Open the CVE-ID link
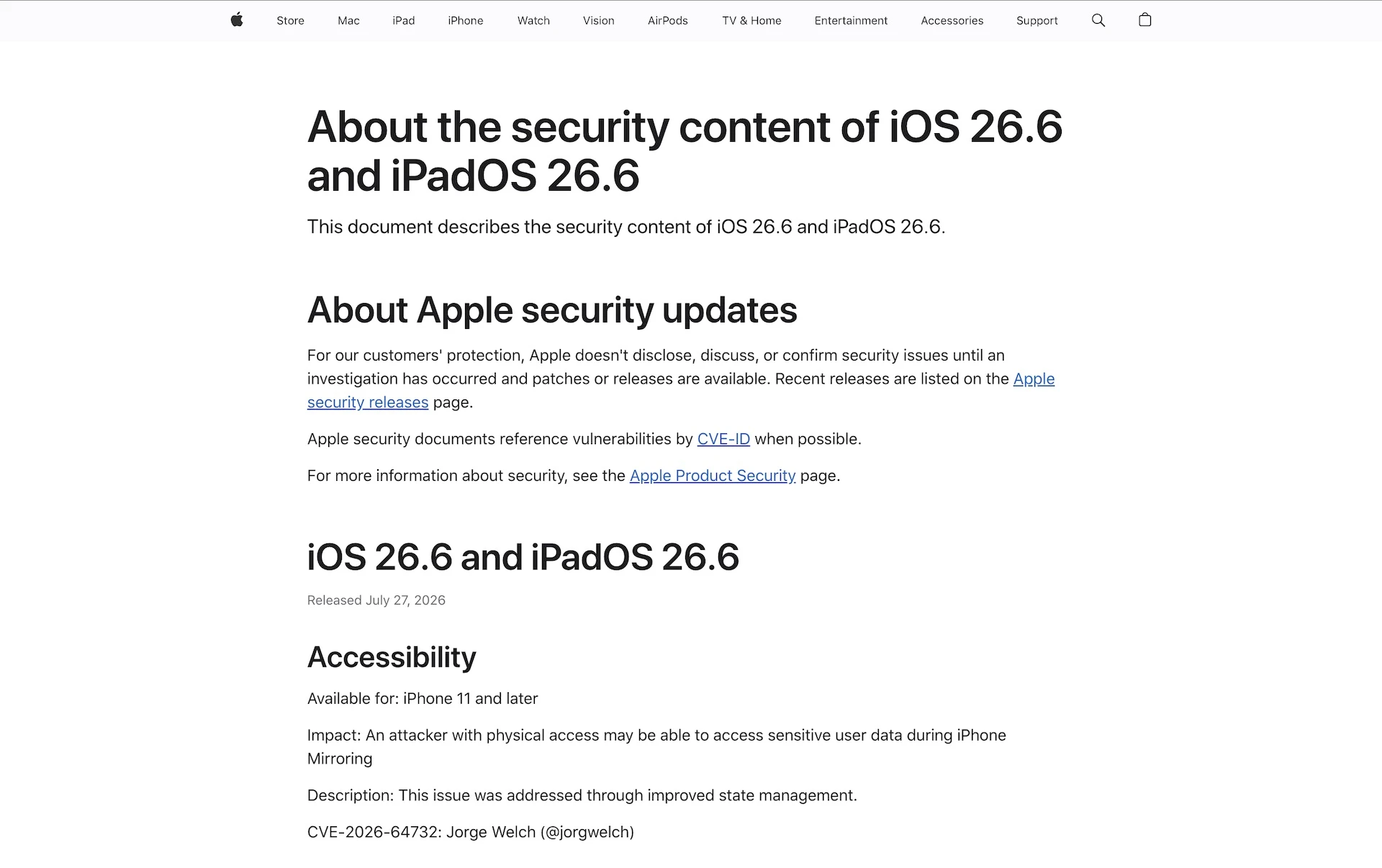Screen dimensions: 1382x868 [x=723, y=439]
